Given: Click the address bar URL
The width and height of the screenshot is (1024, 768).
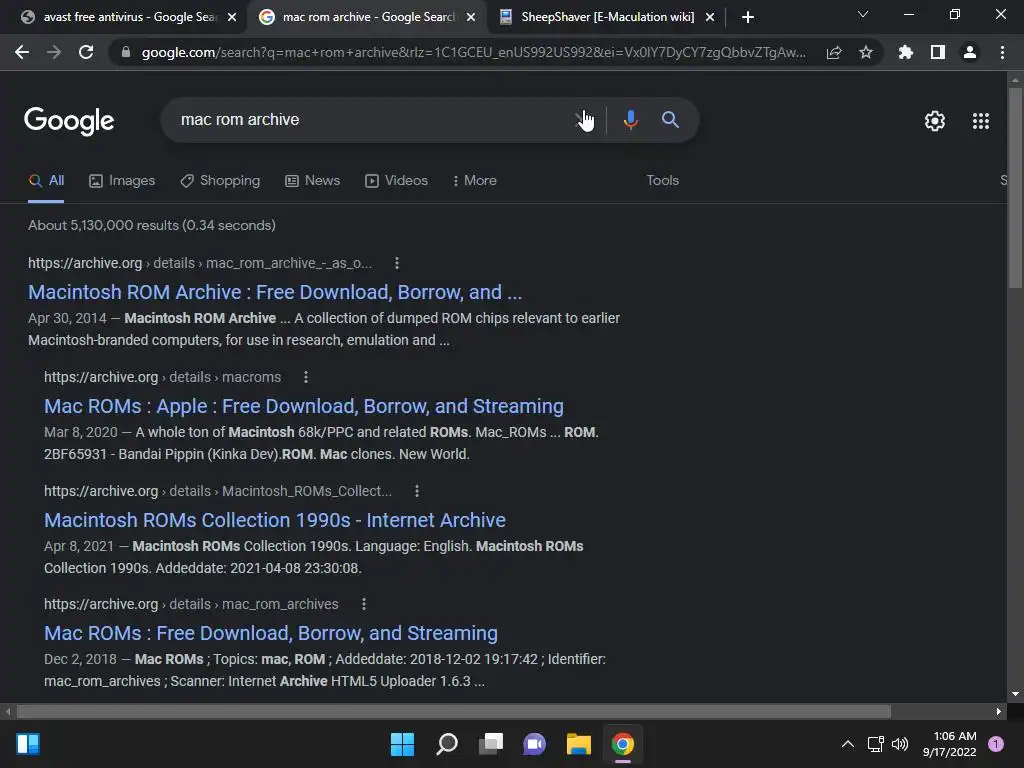Looking at the screenshot, I should tap(473, 52).
